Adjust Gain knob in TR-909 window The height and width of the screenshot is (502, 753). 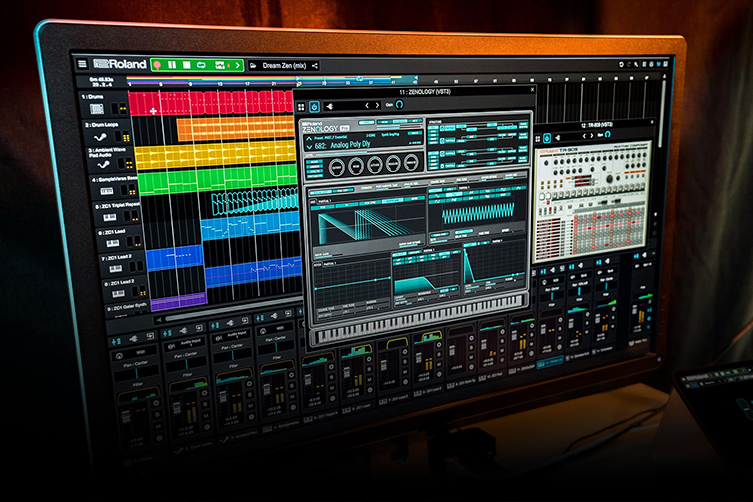click(x=607, y=135)
